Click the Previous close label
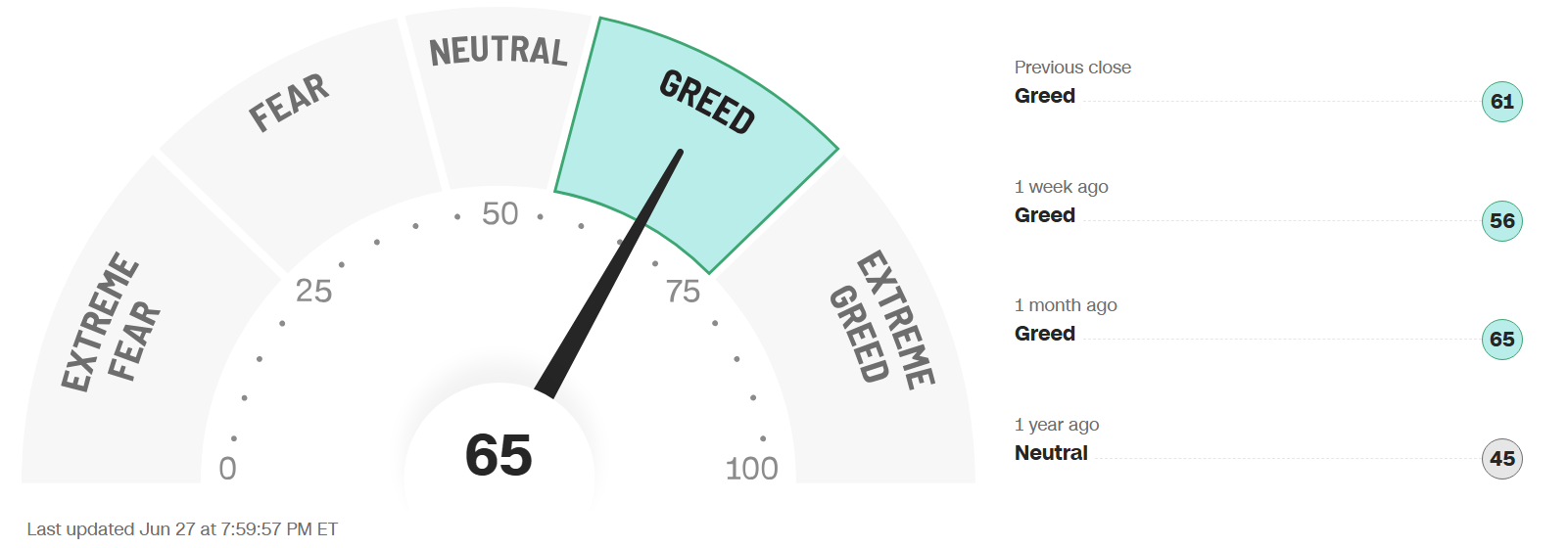 pyautogui.click(x=1072, y=68)
